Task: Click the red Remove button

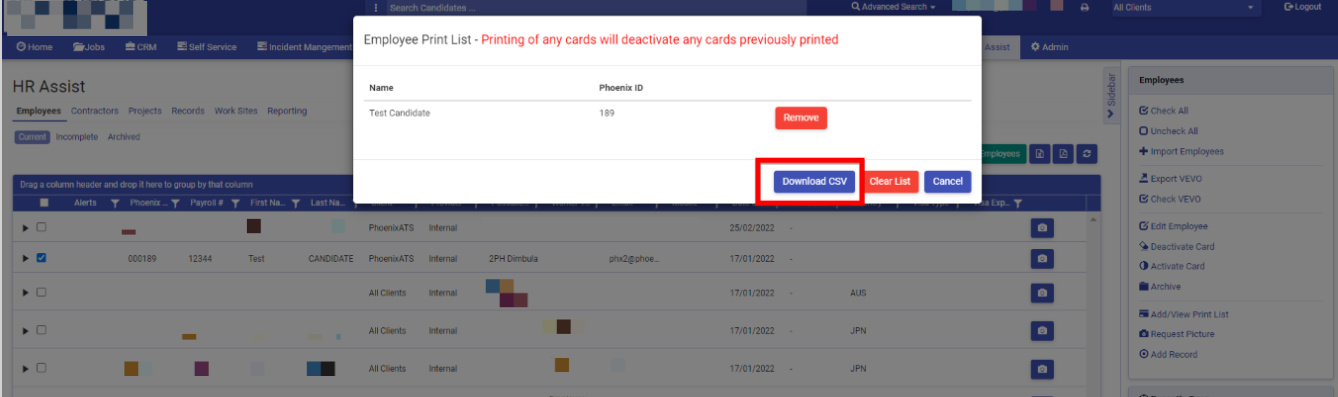Action: pyautogui.click(x=801, y=118)
